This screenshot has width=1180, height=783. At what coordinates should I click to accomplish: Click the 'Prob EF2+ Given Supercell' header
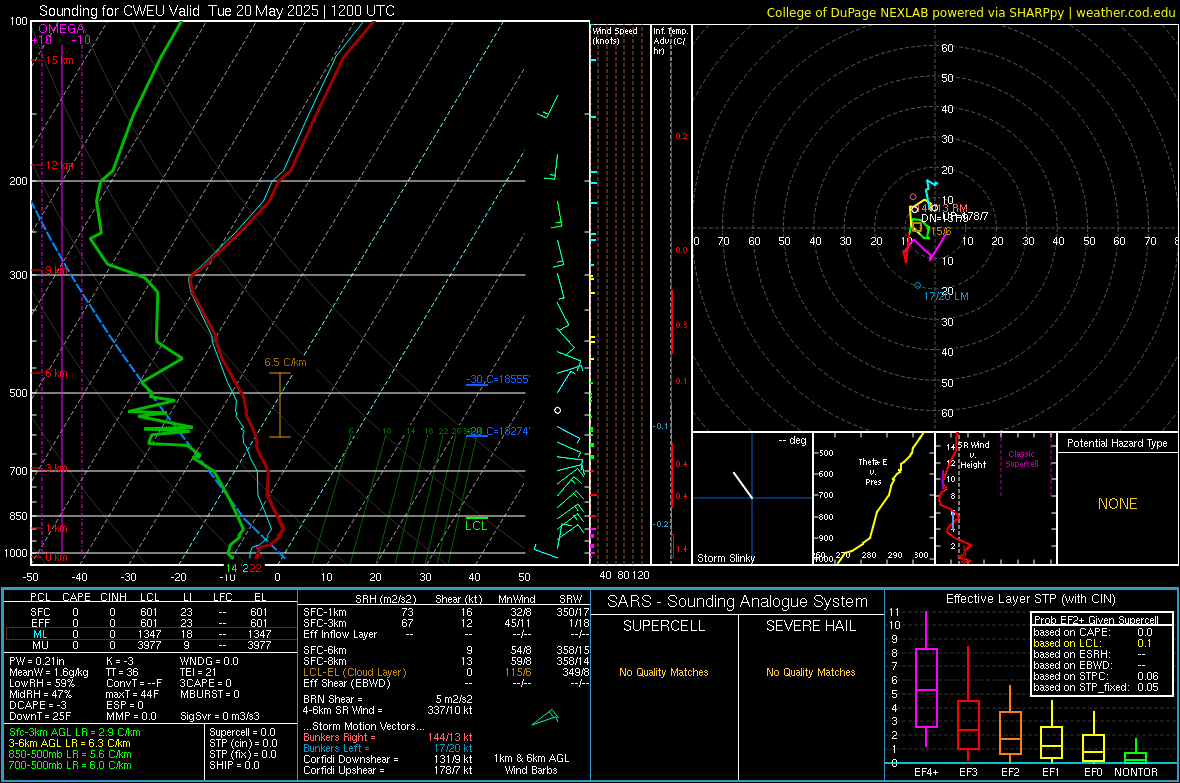(1096, 620)
